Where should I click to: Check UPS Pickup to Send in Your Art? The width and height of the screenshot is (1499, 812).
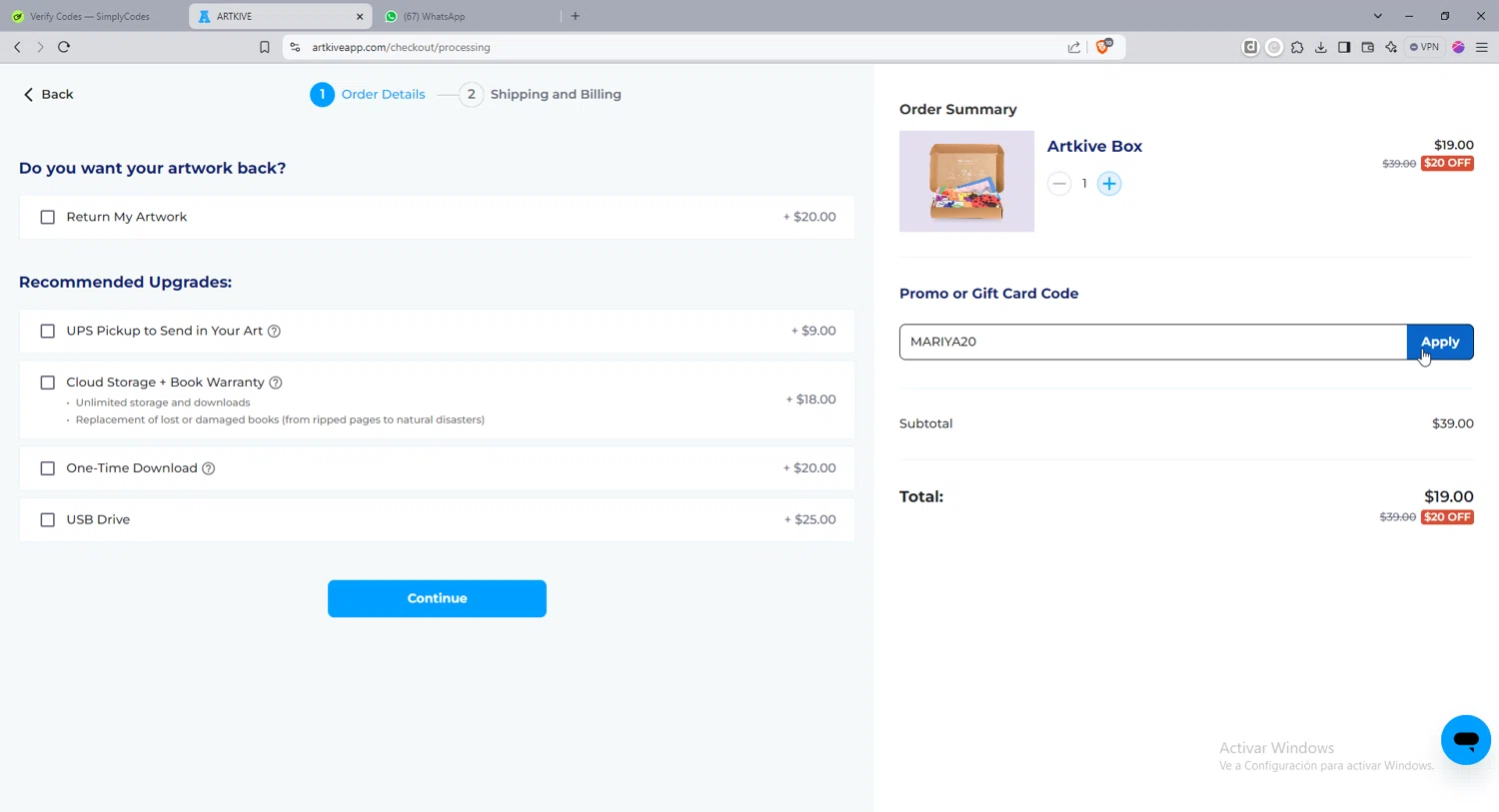click(x=47, y=331)
